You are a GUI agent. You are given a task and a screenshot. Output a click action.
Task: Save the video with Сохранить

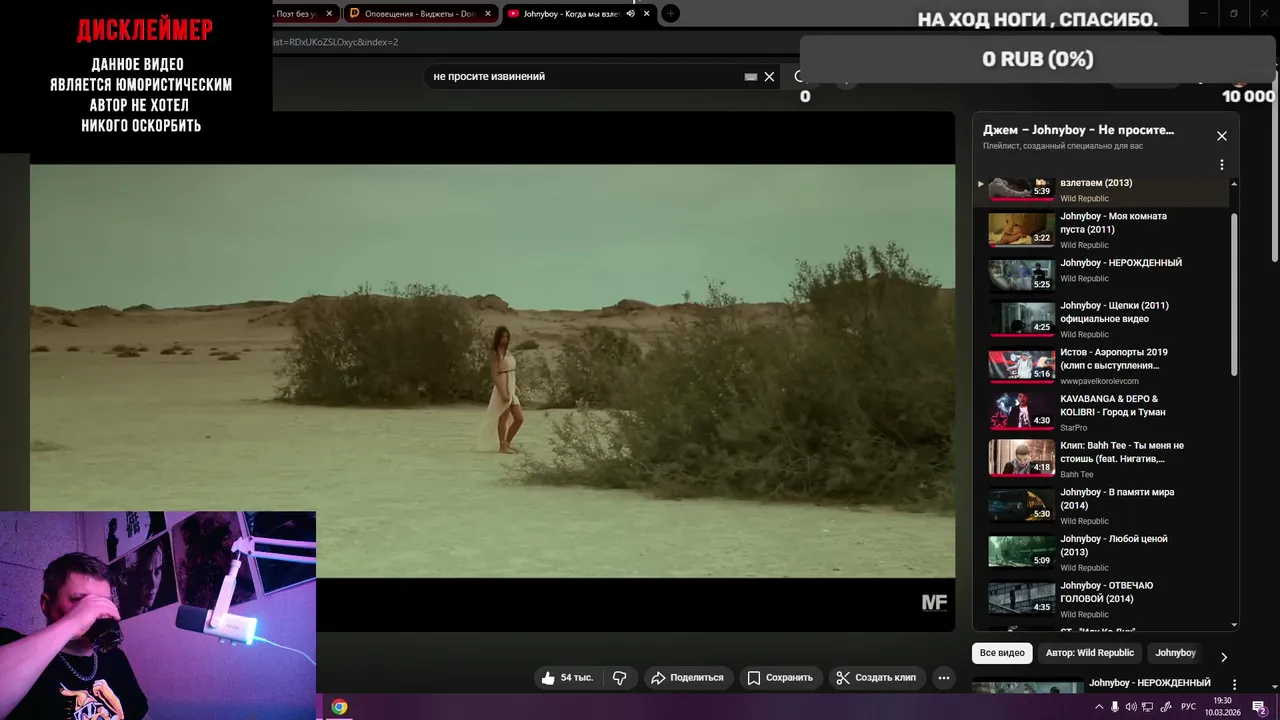pyautogui.click(x=780, y=678)
